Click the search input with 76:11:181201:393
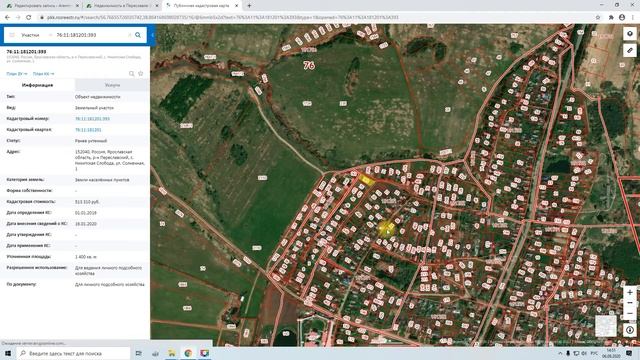The image size is (640, 360). 90,35
